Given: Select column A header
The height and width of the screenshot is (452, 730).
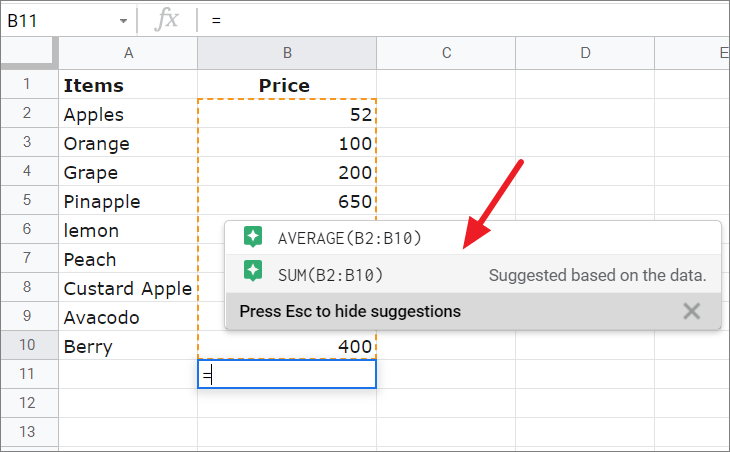Looking at the screenshot, I should click(x=128, y=53).
